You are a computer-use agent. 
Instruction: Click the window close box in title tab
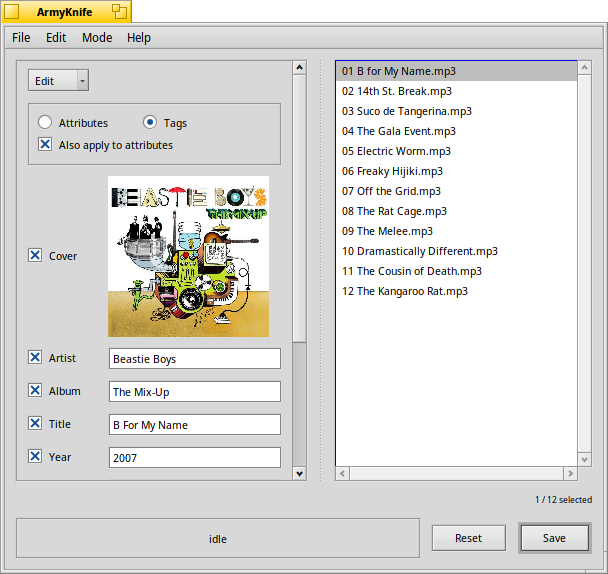(12, 11)
